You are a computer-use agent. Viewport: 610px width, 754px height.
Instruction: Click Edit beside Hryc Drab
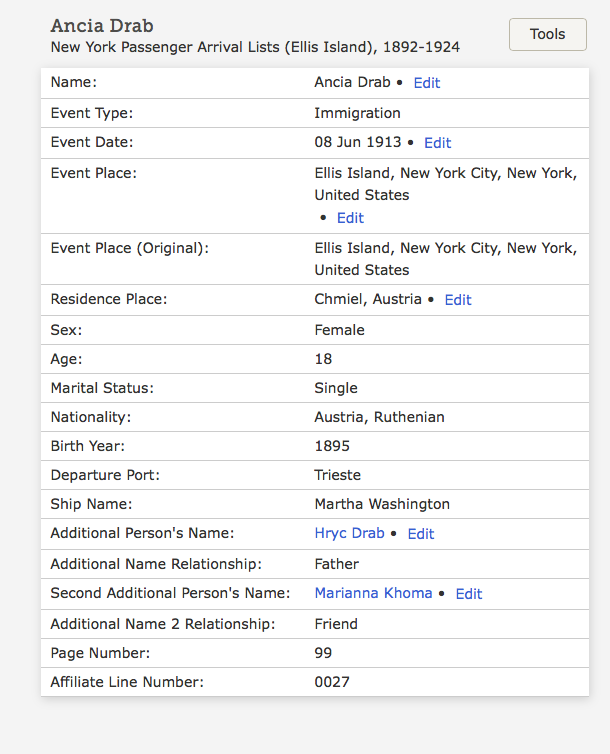point(421,534)
